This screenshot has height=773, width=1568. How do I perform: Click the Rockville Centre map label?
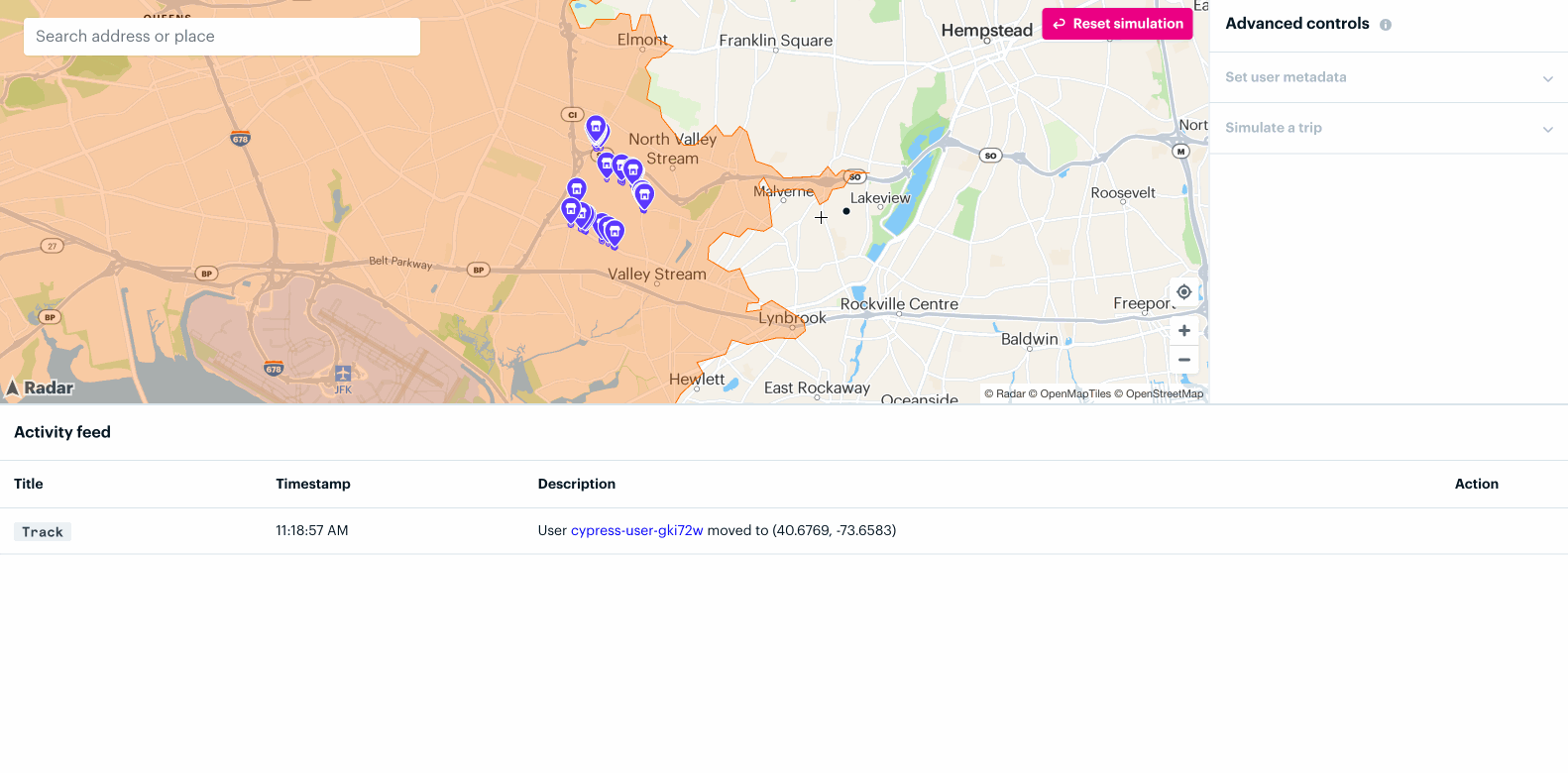tap(899, 304)
